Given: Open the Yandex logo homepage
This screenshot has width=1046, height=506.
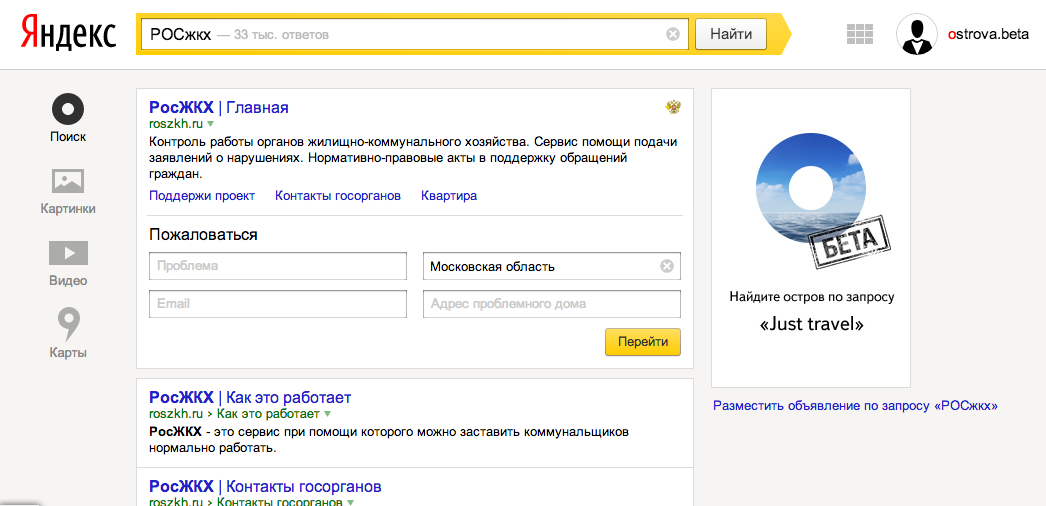Looking at the screenshot, I should 69,34.
